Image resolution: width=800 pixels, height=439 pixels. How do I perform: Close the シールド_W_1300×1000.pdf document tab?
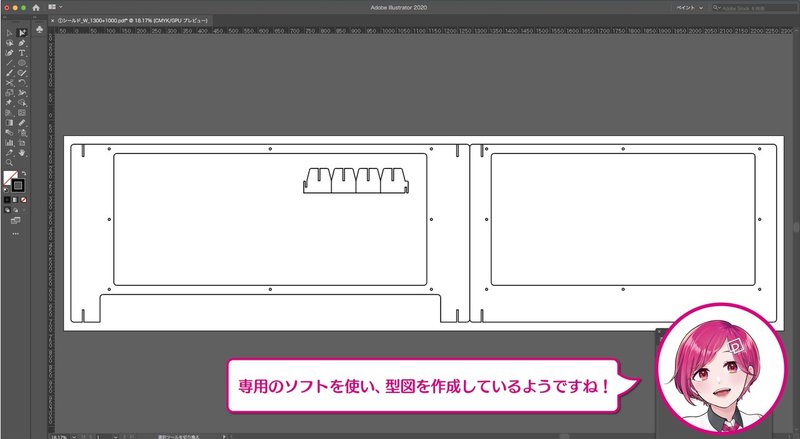(53, 20)
